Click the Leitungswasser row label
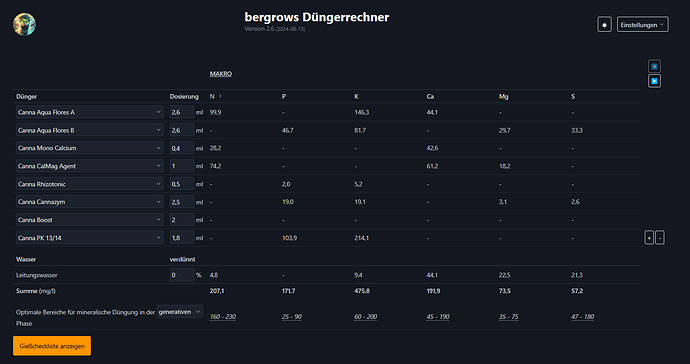The height and width of the screenshot is (364, 690). pos(37,275)
